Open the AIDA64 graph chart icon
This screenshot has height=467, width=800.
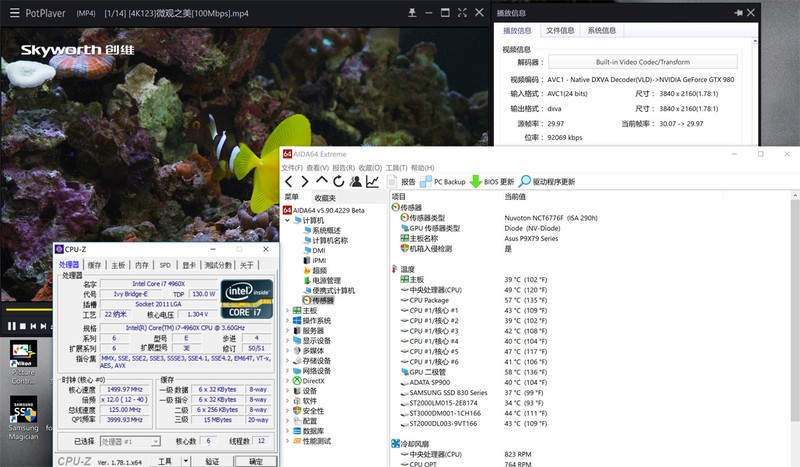click(x=372, y=181)
